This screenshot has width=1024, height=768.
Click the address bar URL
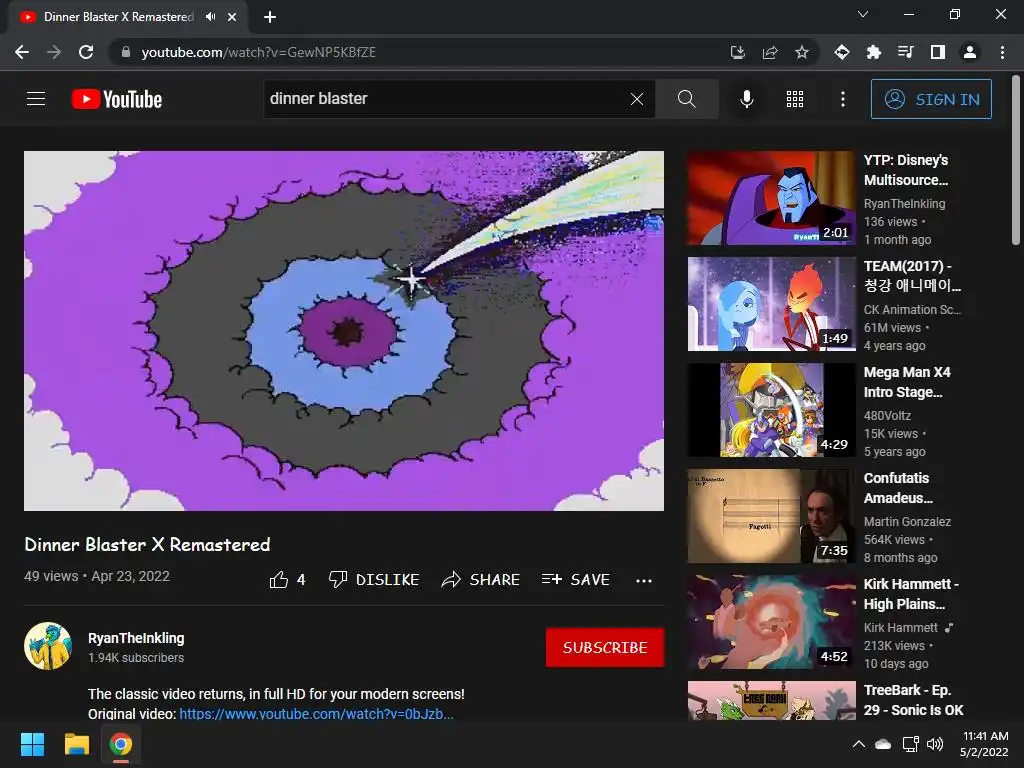259,52
